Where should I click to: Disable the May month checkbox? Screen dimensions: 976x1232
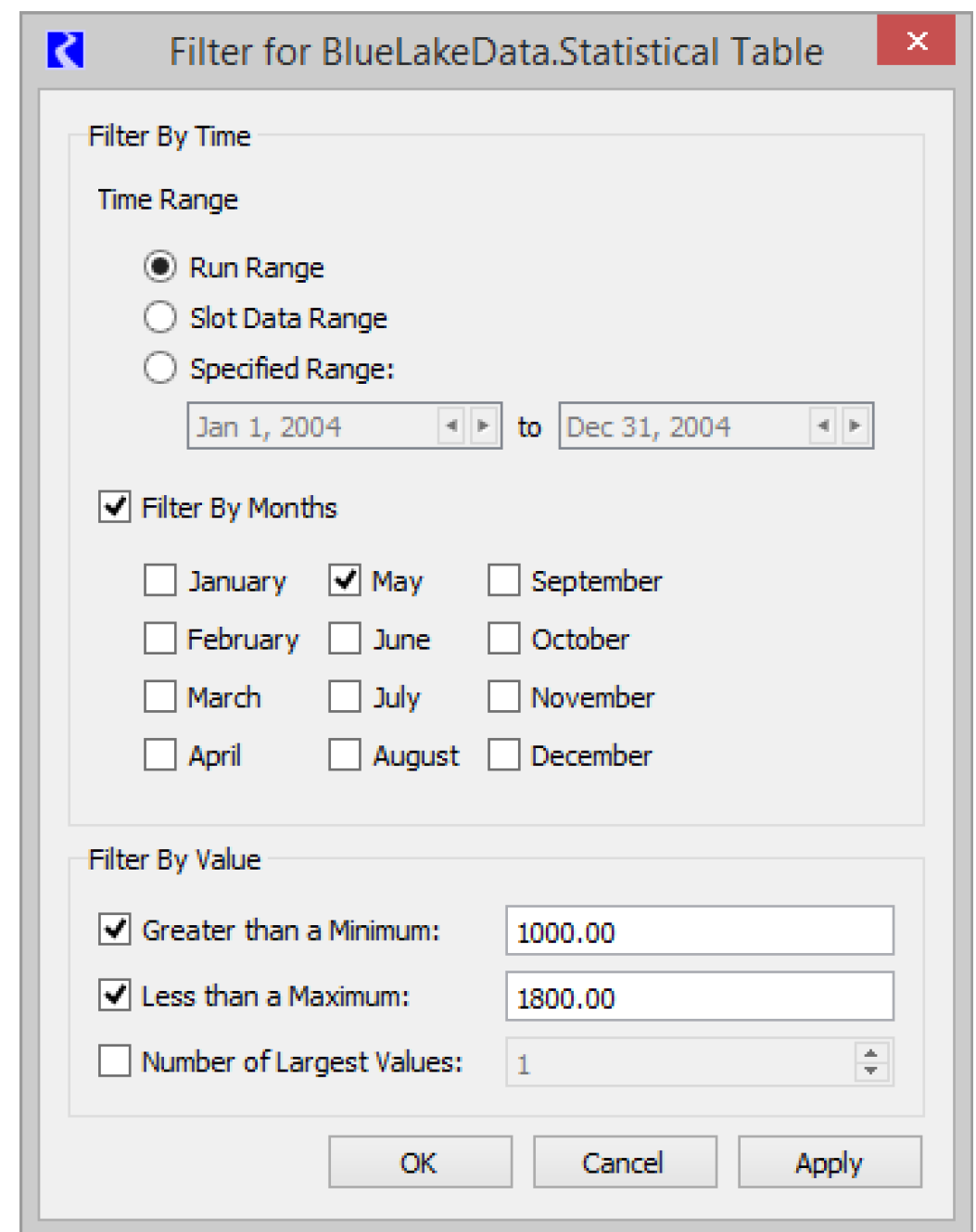click(x=345, y=580)
